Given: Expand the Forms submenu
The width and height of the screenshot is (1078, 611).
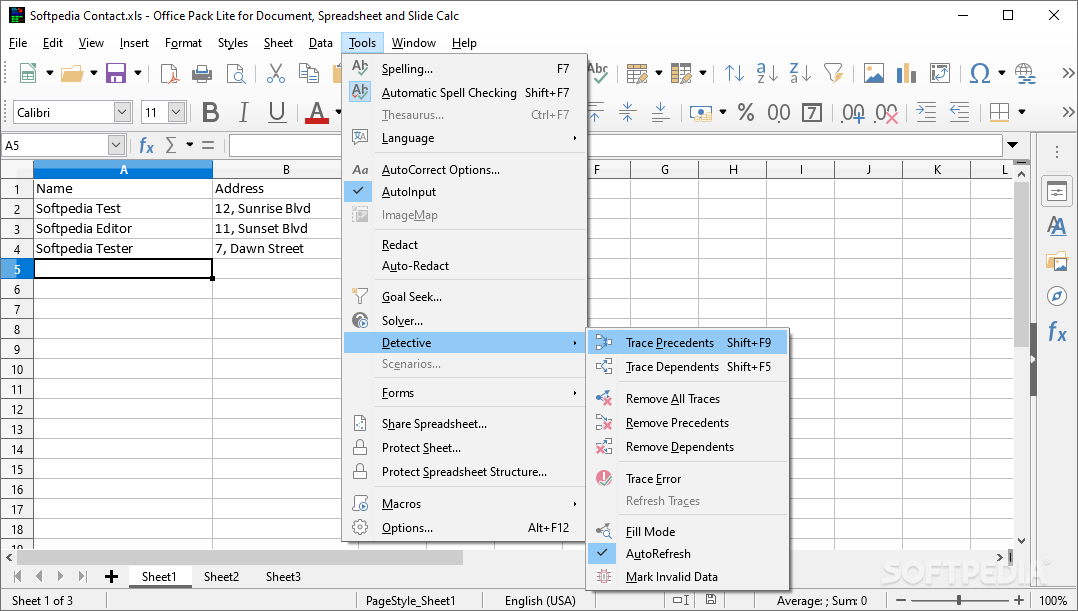Looking at the screenshot, I should pos(465,393).
